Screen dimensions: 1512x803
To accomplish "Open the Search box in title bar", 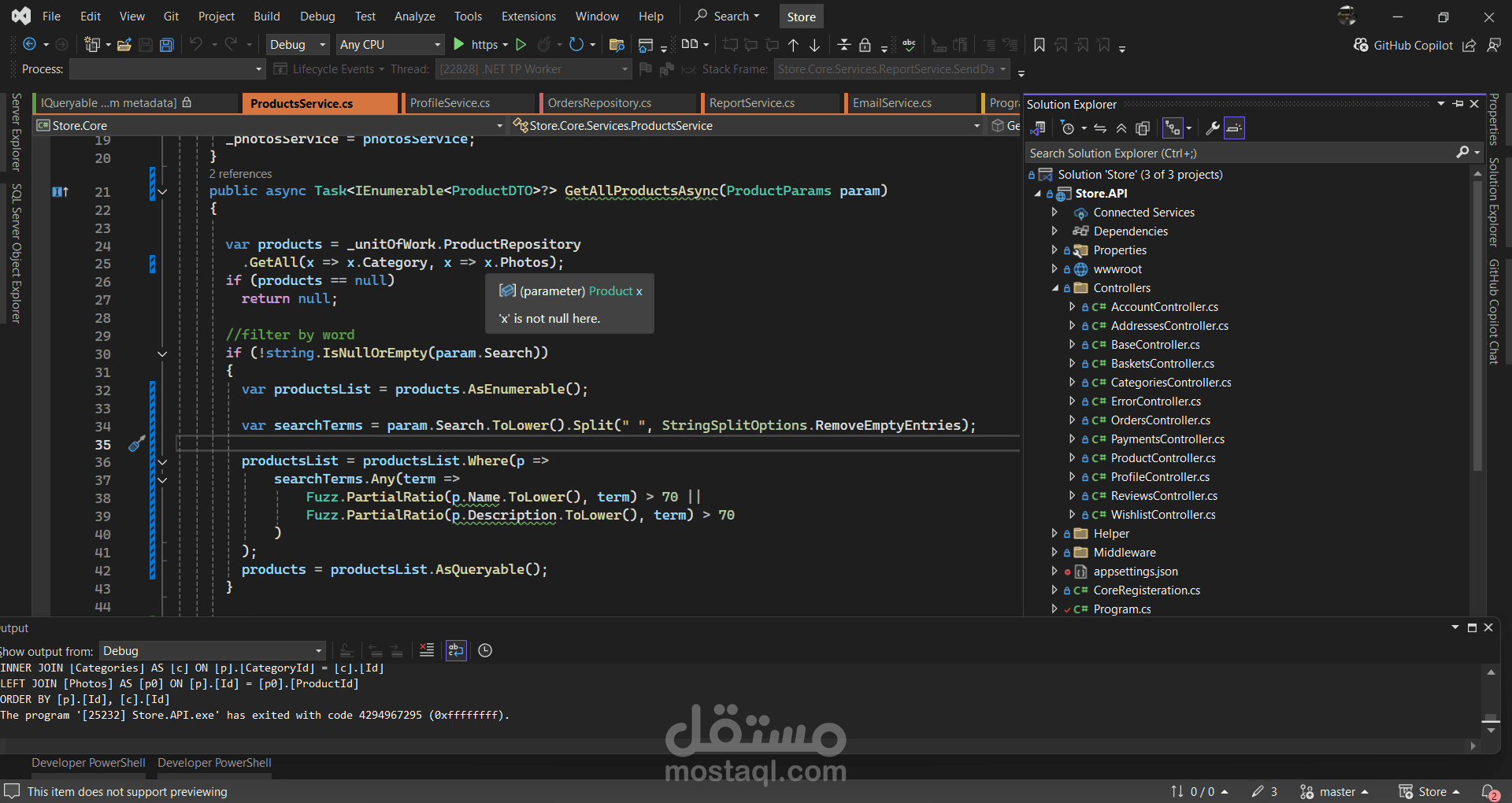I will coord(728,17).
